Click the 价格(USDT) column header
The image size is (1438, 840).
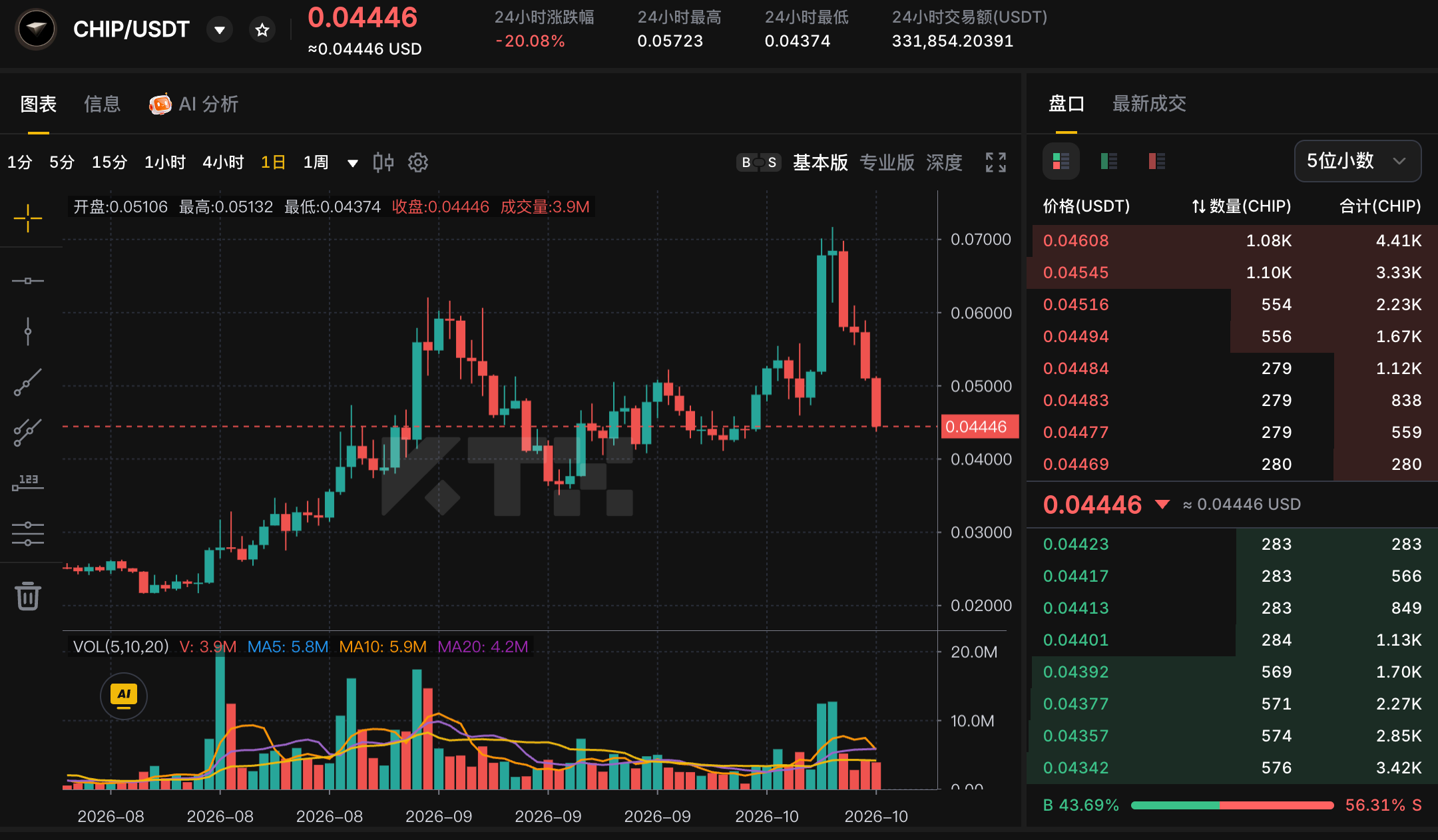pos(1086,206)
